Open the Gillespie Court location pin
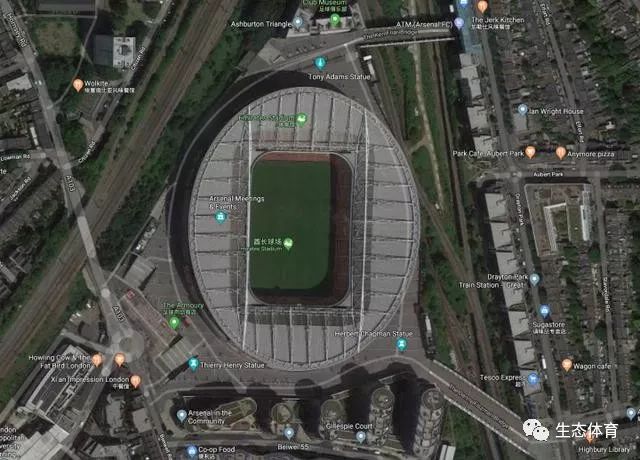 click(x=361, y=437)
